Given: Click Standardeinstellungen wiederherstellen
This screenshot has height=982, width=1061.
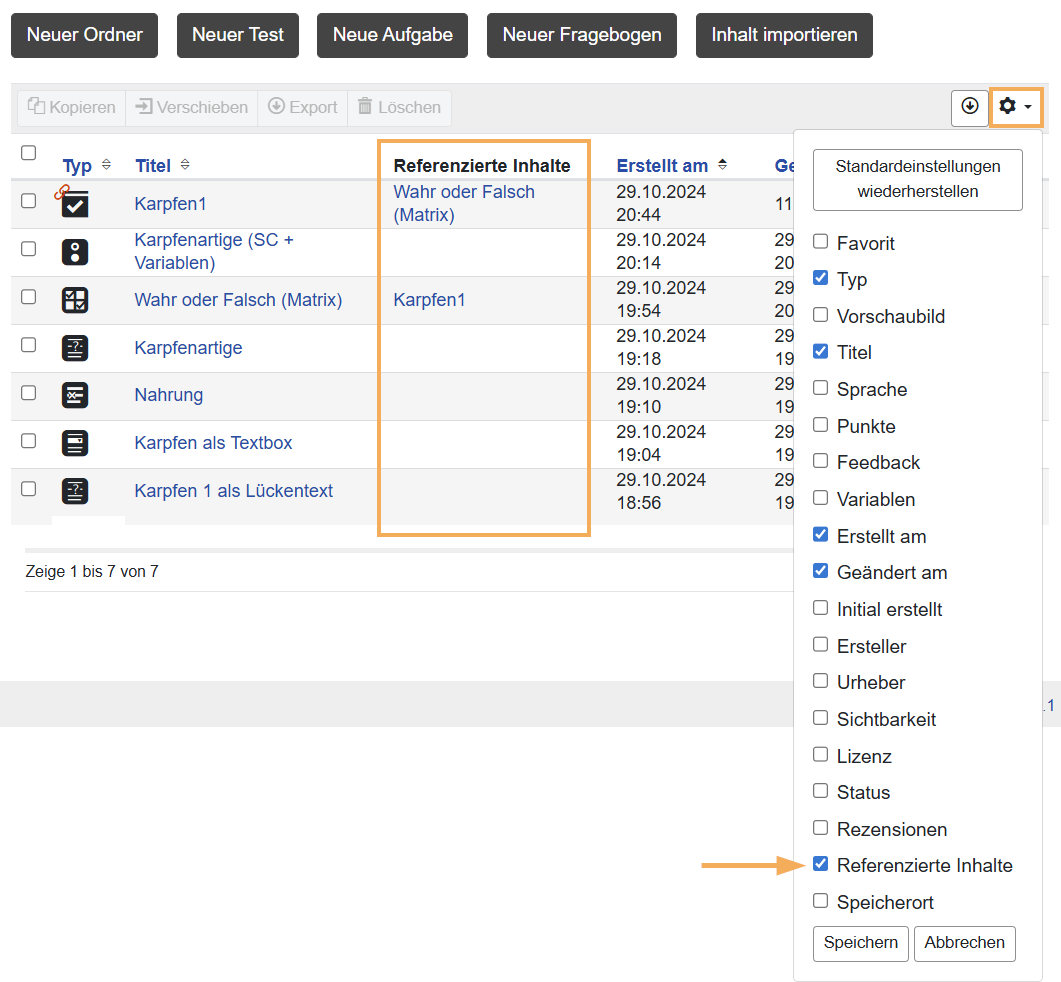Looking at the screenshot, I should click(x=917, y=179).
